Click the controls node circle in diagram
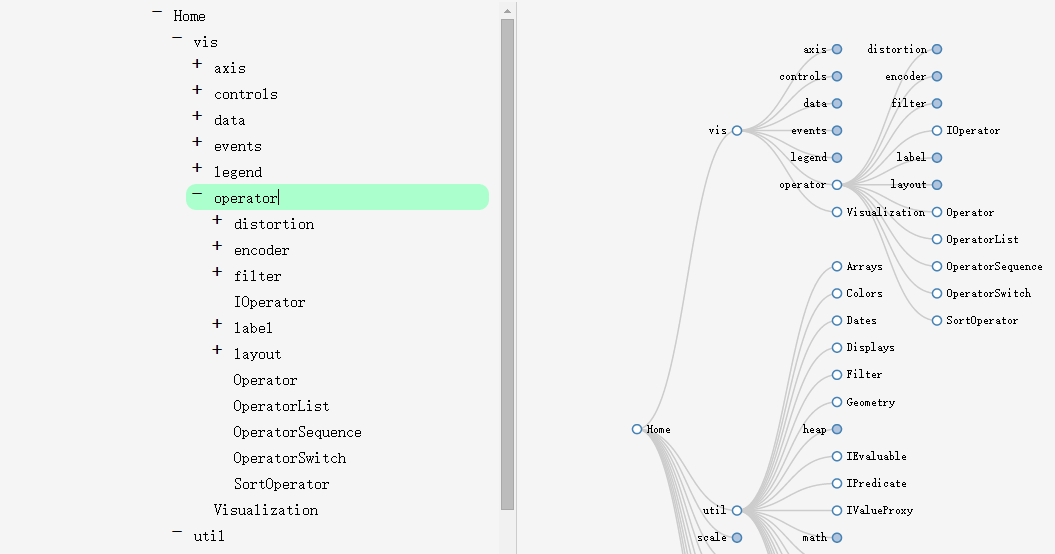This screenshot has width=1055, height=554. coord(837,76)
